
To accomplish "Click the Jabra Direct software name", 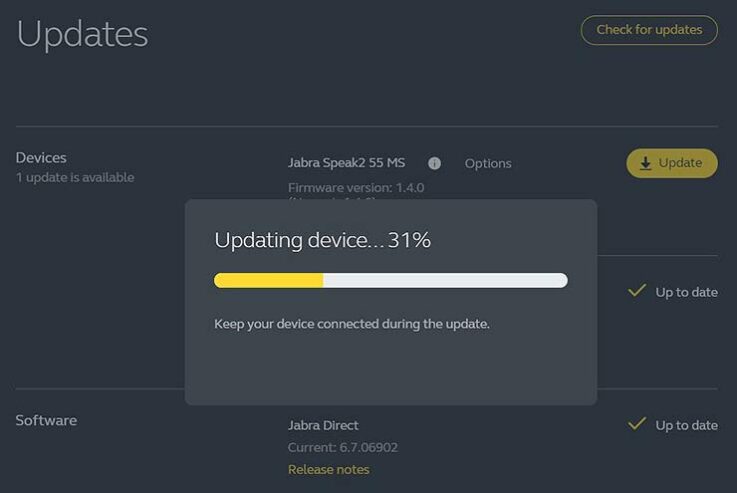I will click(x=323, y=425).
